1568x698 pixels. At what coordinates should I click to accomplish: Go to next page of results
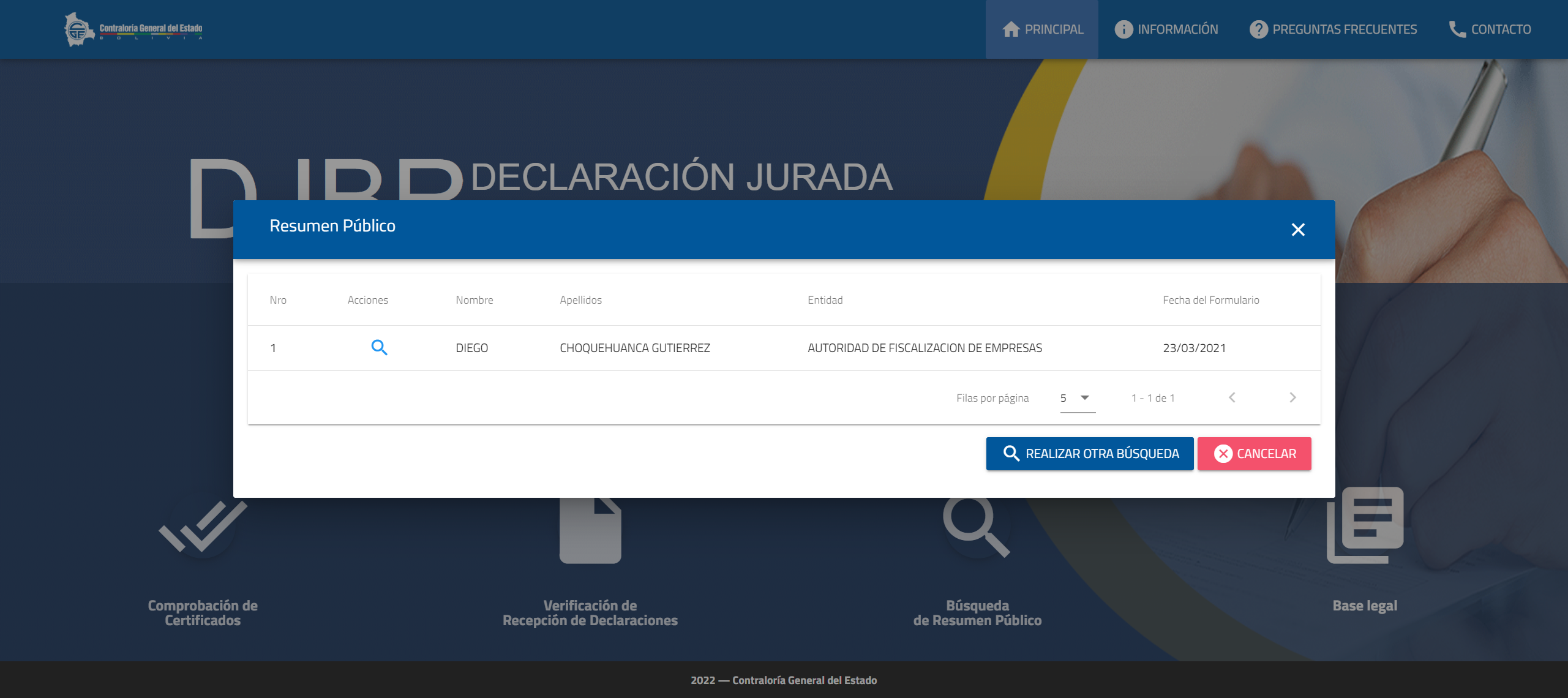[1292, 397]
